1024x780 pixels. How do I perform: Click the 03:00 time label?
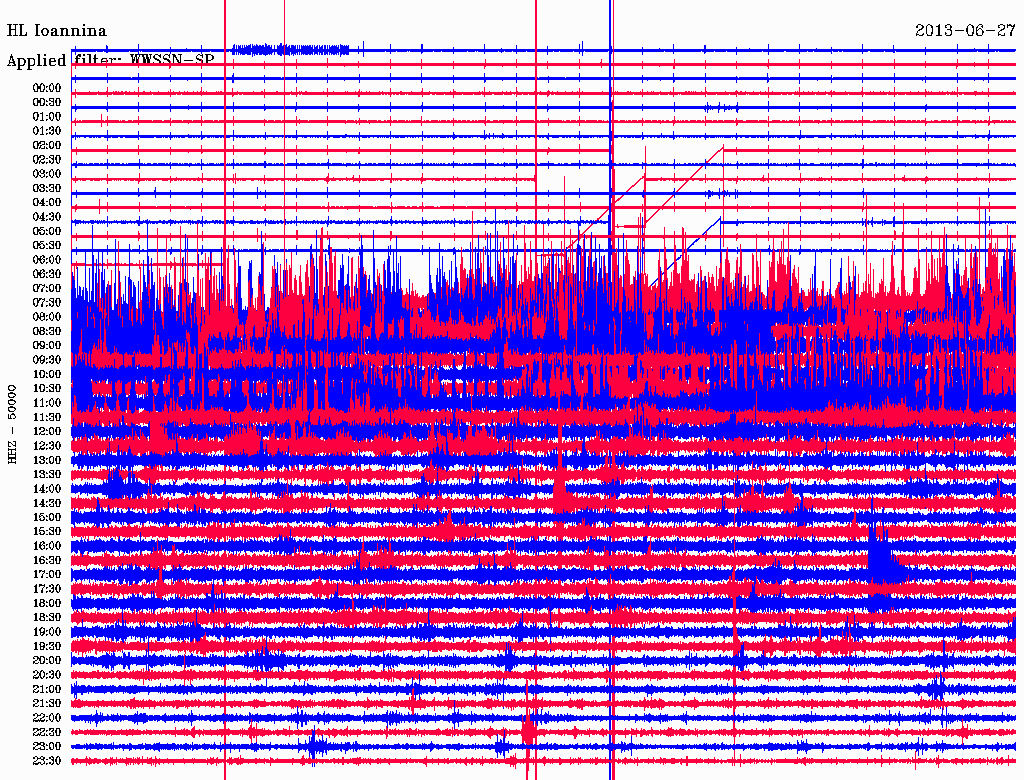coord(47,174)
